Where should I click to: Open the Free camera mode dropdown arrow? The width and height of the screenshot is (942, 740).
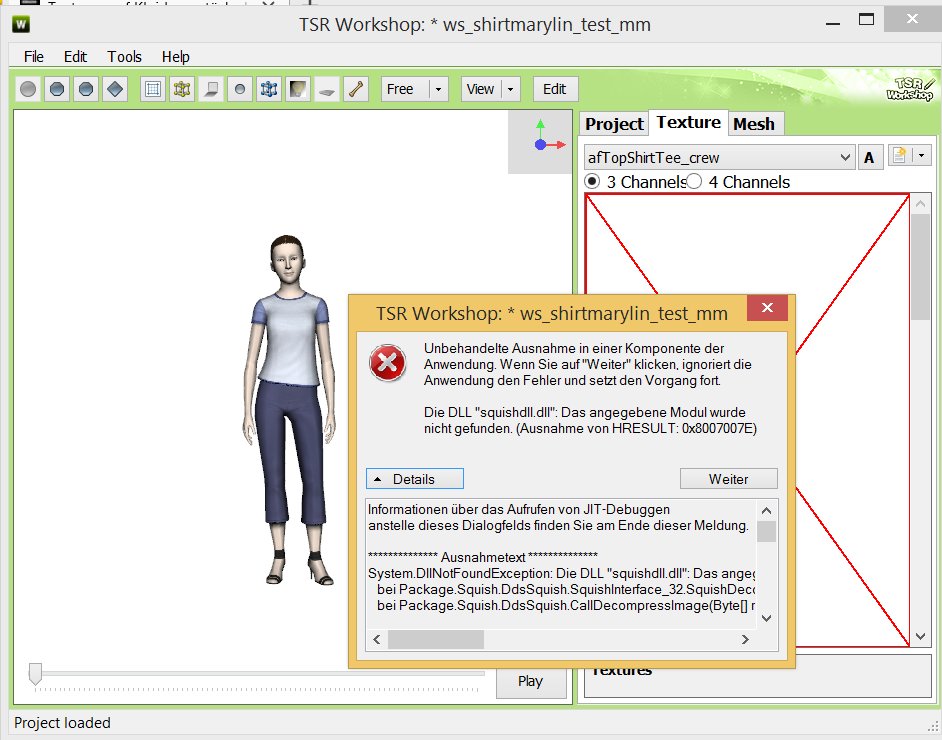[438, 89]
